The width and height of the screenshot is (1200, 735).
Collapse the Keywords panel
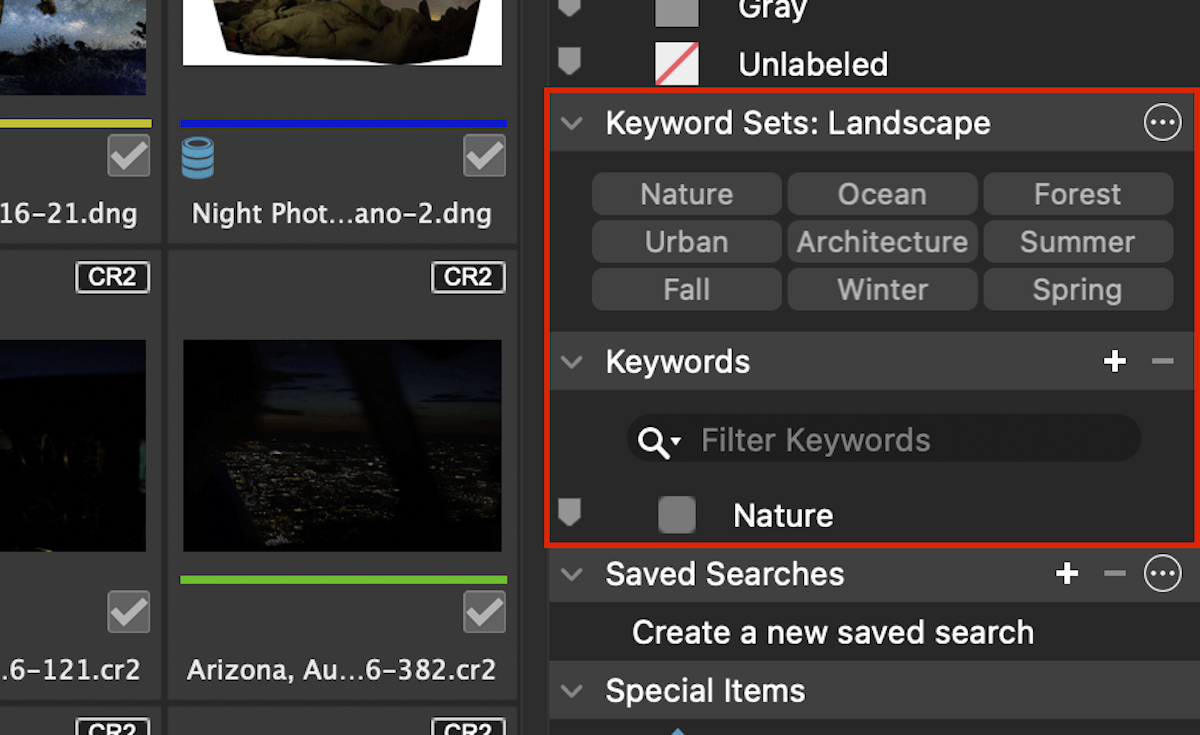tap(571, 362)
